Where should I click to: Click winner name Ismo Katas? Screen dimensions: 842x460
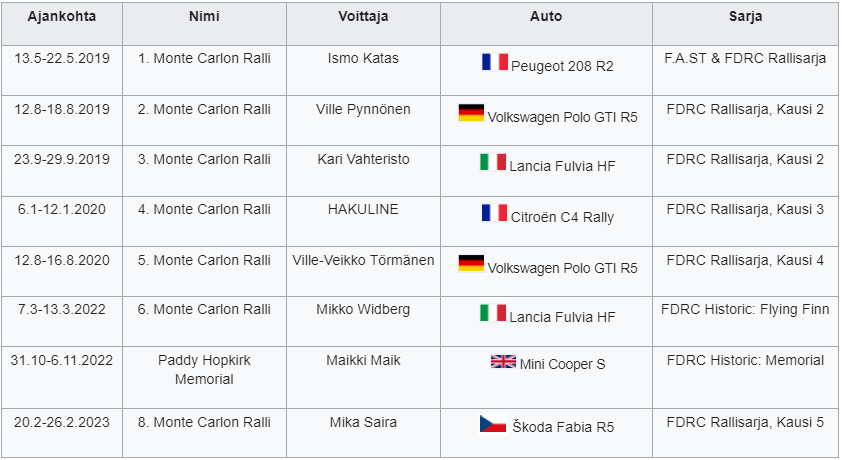pos(363,58)
